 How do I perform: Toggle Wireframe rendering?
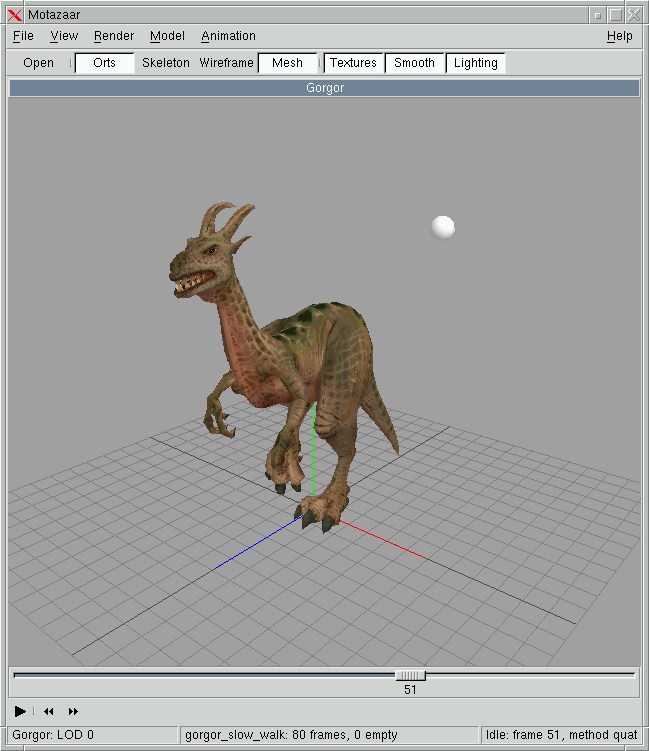(x=226, y=63)
